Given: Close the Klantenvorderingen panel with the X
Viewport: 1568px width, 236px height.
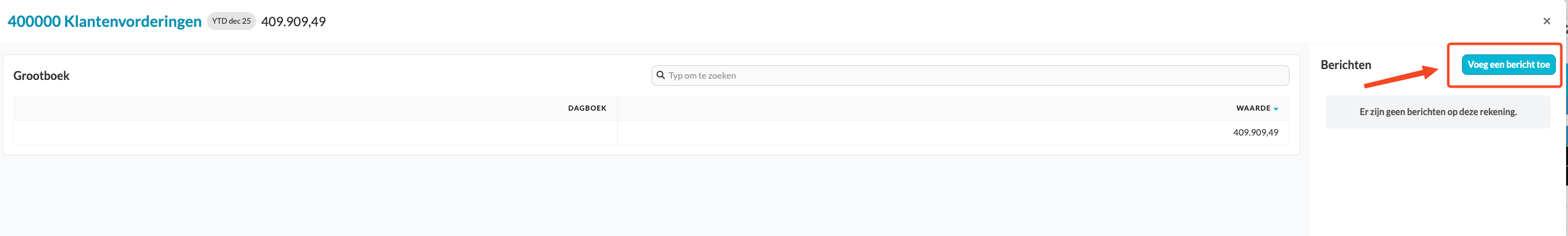Looking at the screenshot, I should [x=1546, y=21].
